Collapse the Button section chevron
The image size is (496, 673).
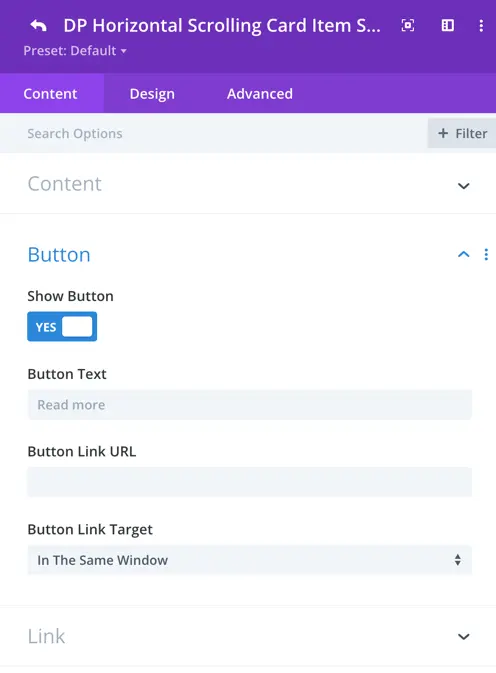coord(463,255)
